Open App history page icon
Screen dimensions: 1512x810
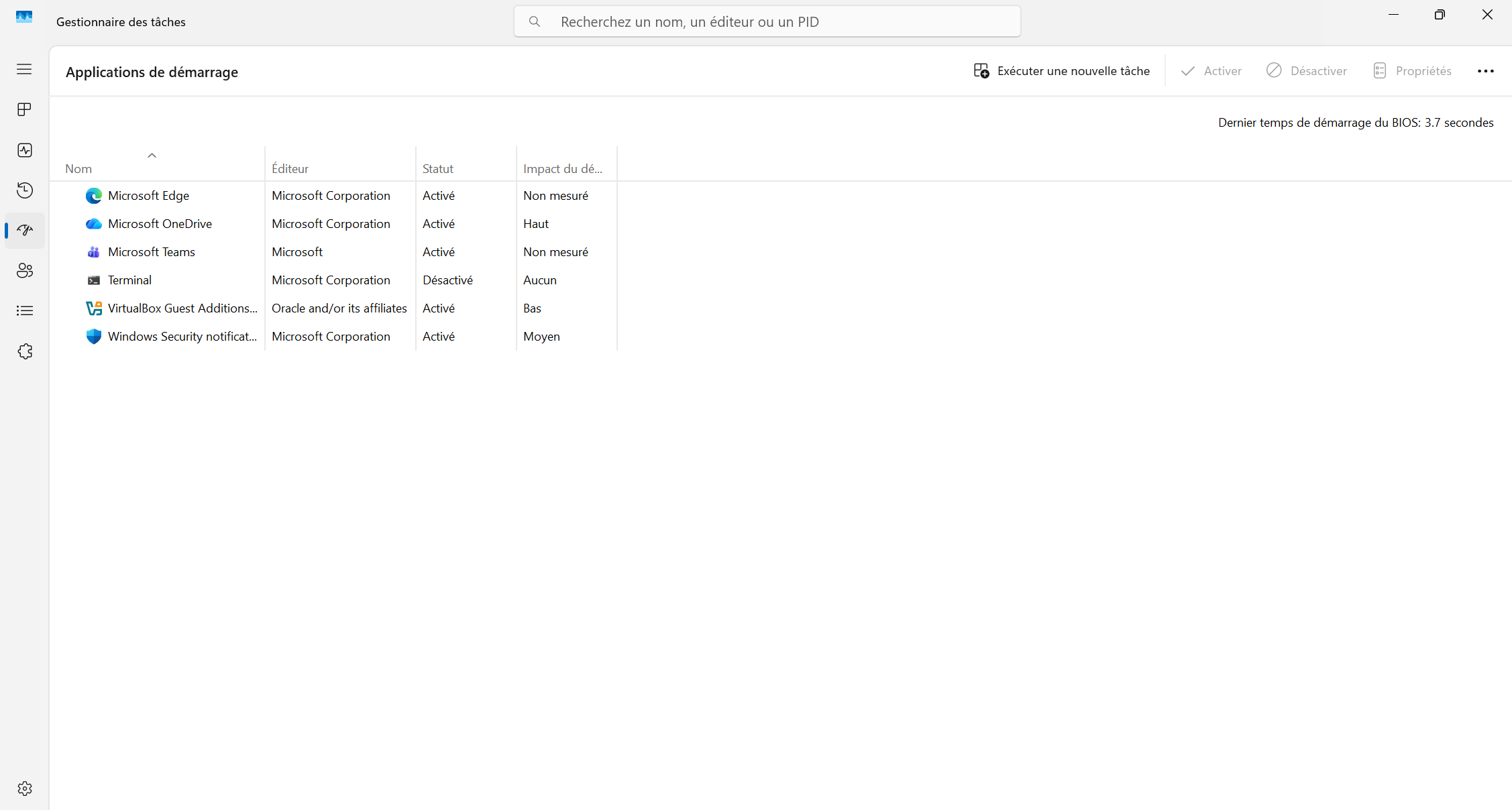tap(24, 190)
